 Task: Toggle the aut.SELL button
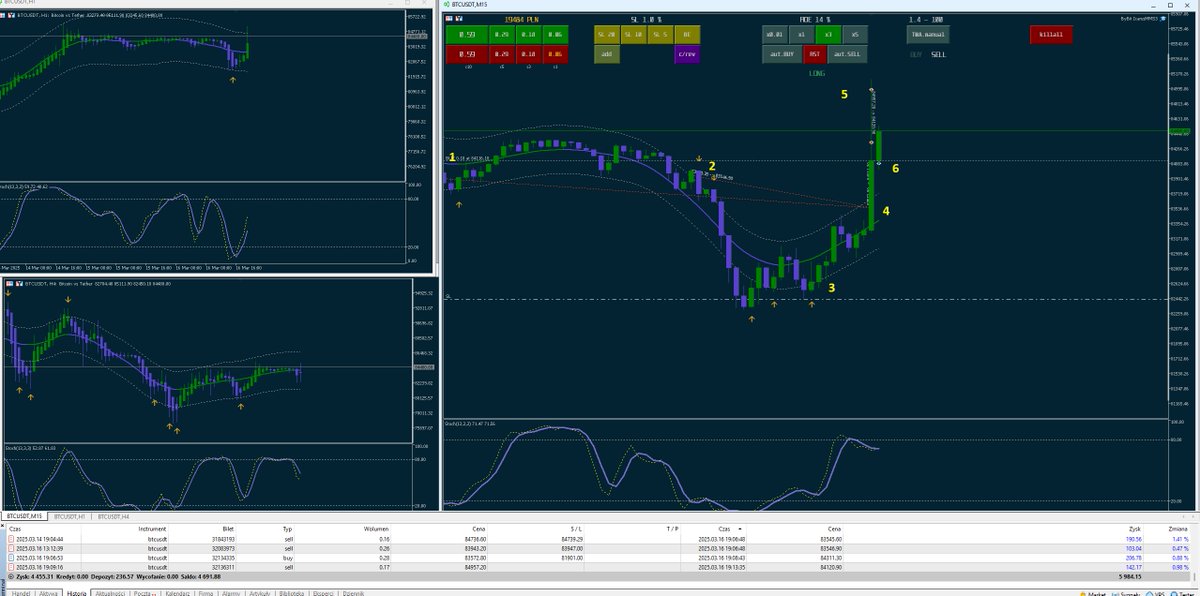tap(849, 55)
